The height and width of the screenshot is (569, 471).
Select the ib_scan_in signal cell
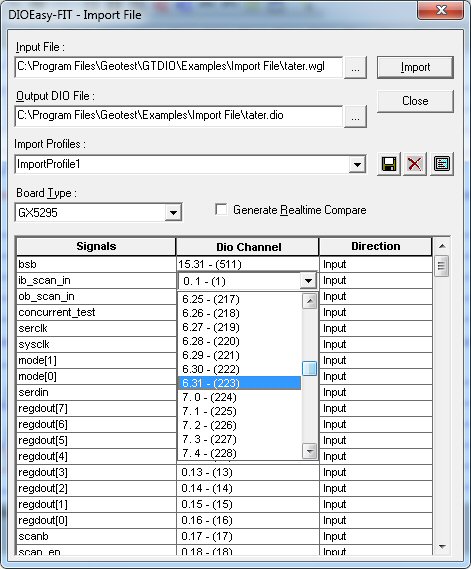[x=96, y=281]
